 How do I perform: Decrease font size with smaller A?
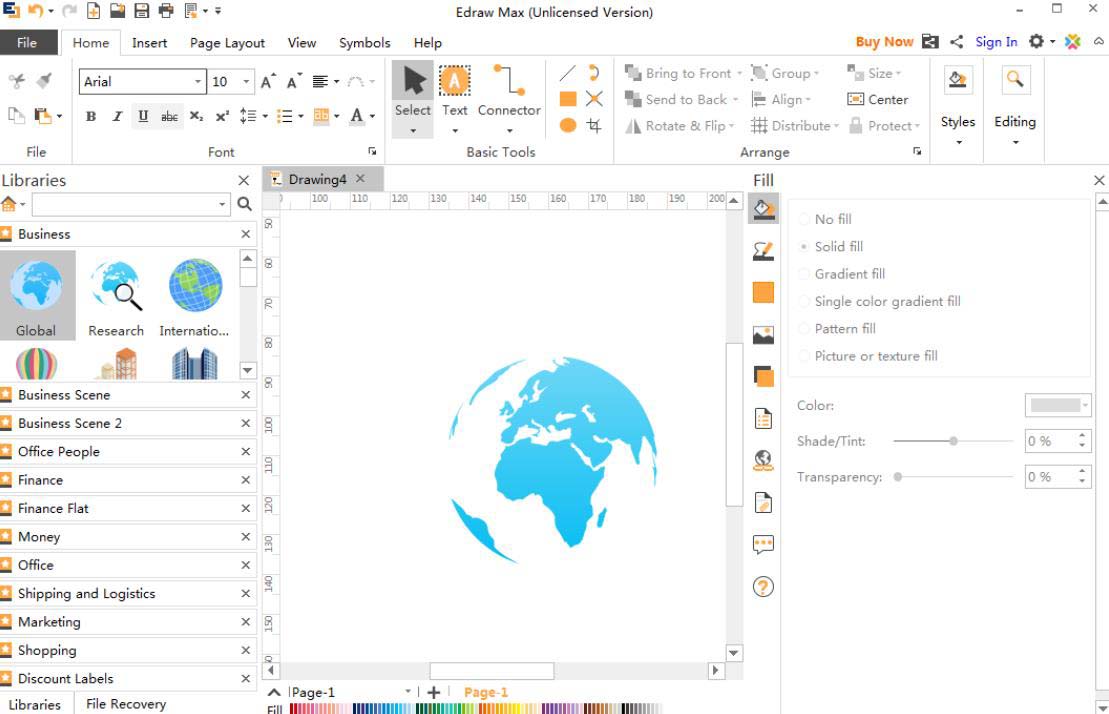[x=294, y=82]
